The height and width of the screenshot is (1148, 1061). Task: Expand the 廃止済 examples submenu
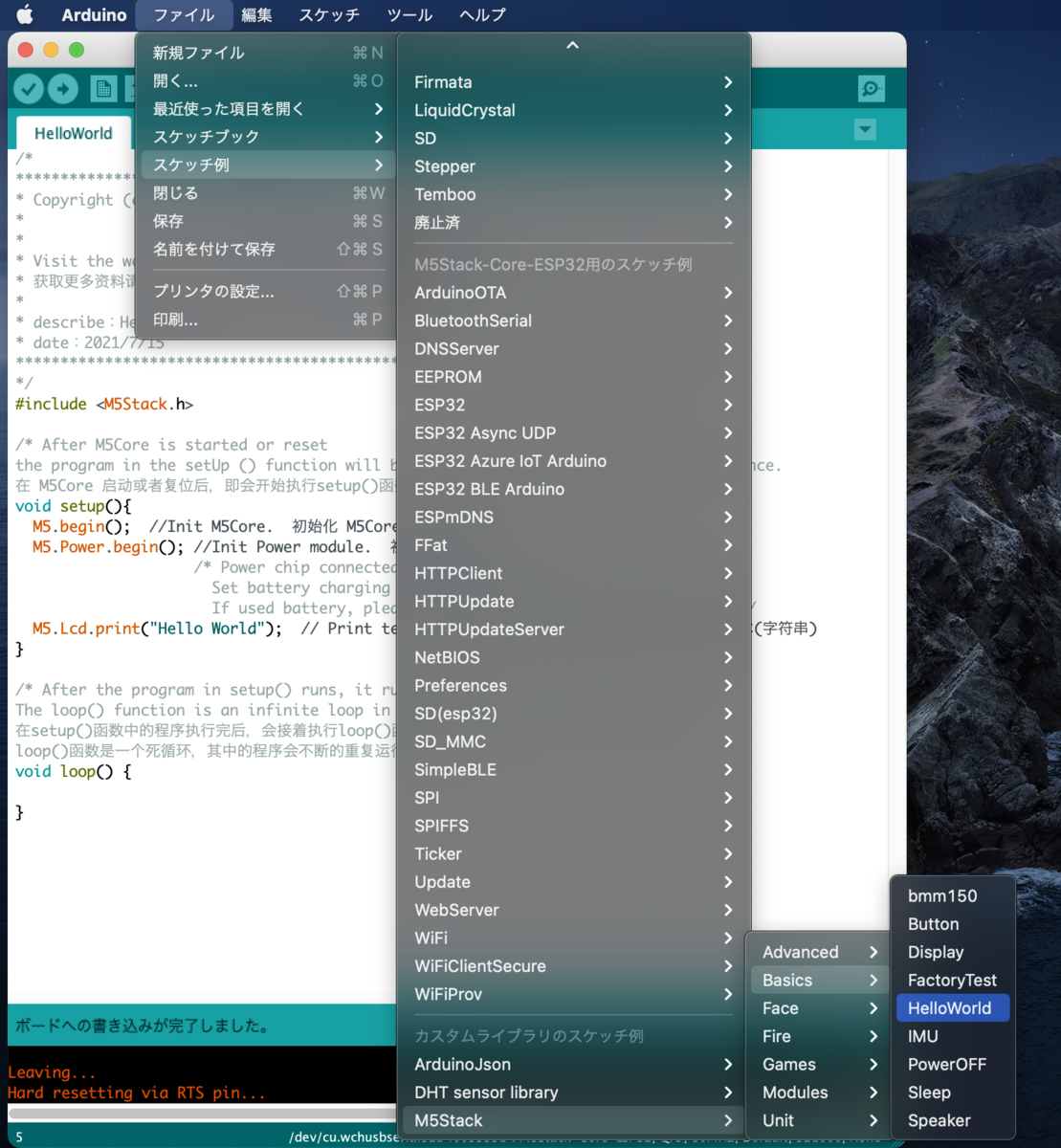coord(574,222)
